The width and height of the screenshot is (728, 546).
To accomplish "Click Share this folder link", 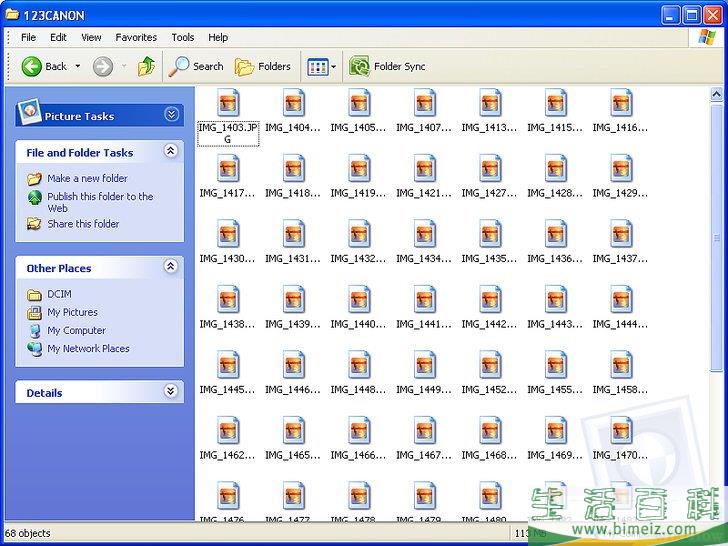I will point(83,224).
